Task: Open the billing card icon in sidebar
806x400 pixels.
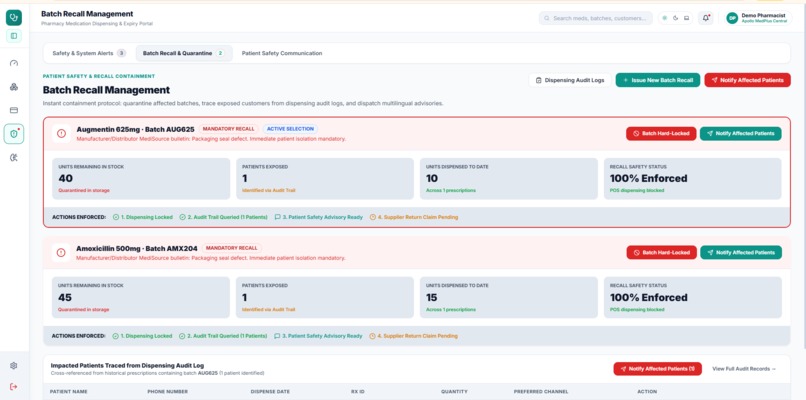Action: (x=14, y=110)
